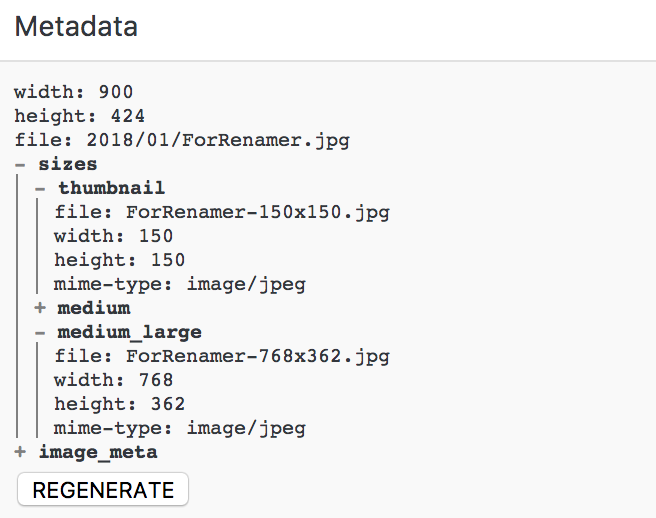Click the medium_large width: 768 line
Viewport: 656px width, 518px height.
point(113,380)
